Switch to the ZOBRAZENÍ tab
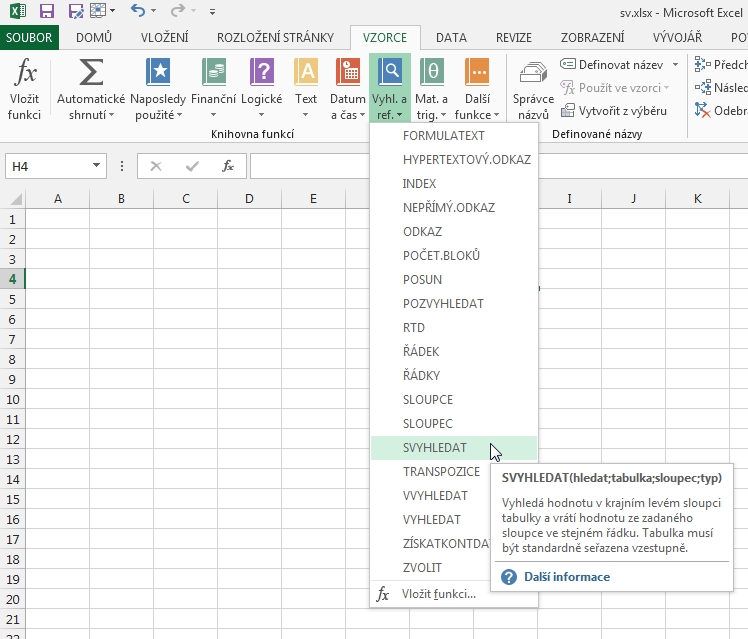748x639 pixels. tap(592, 37)
